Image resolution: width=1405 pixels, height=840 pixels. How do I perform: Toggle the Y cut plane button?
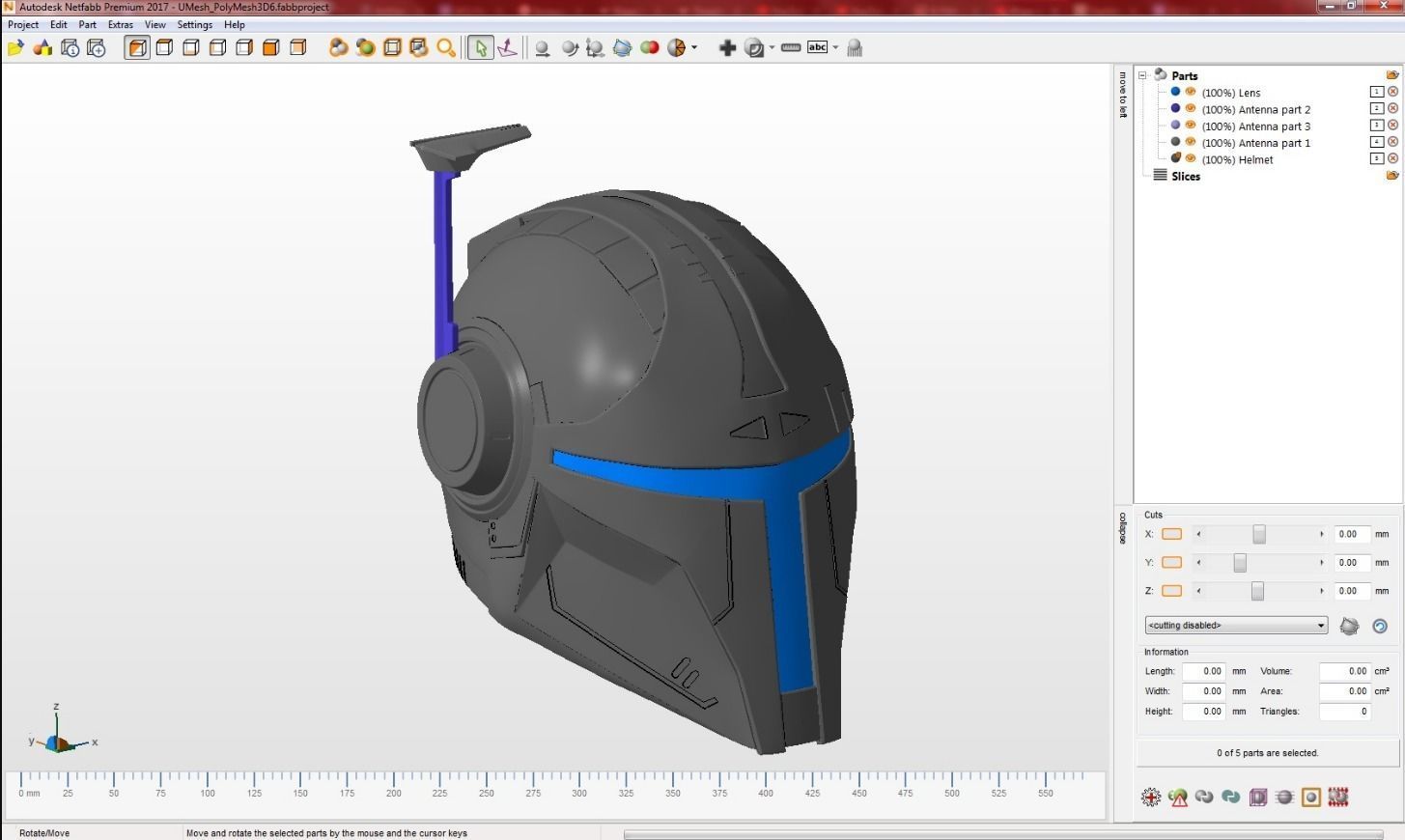click(1171, 562)
